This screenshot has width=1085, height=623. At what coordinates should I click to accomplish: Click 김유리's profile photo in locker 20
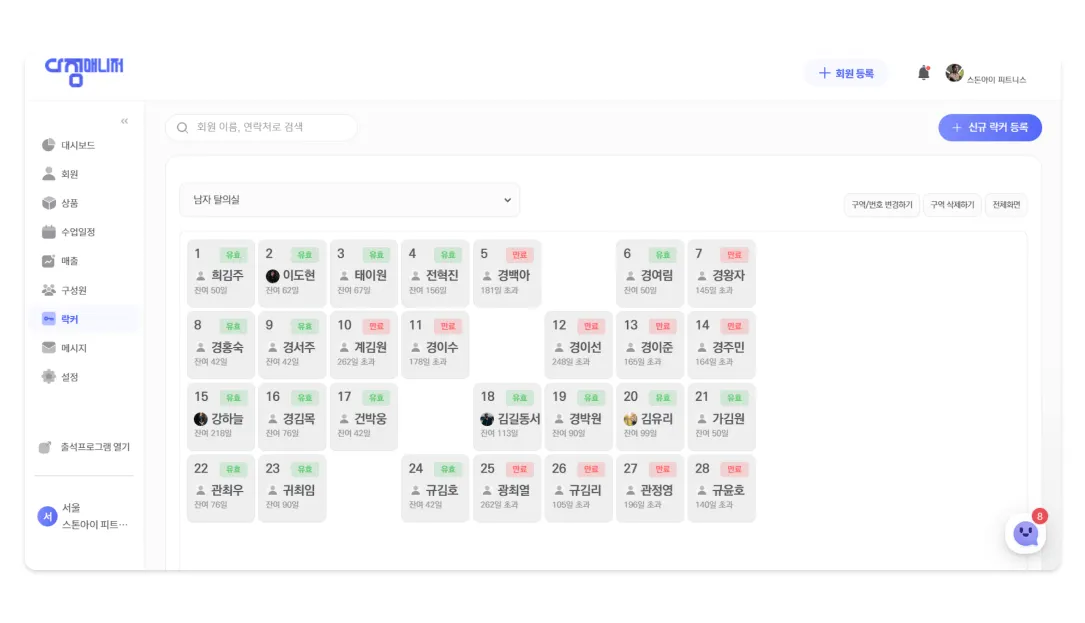click(x=630, y=419)
